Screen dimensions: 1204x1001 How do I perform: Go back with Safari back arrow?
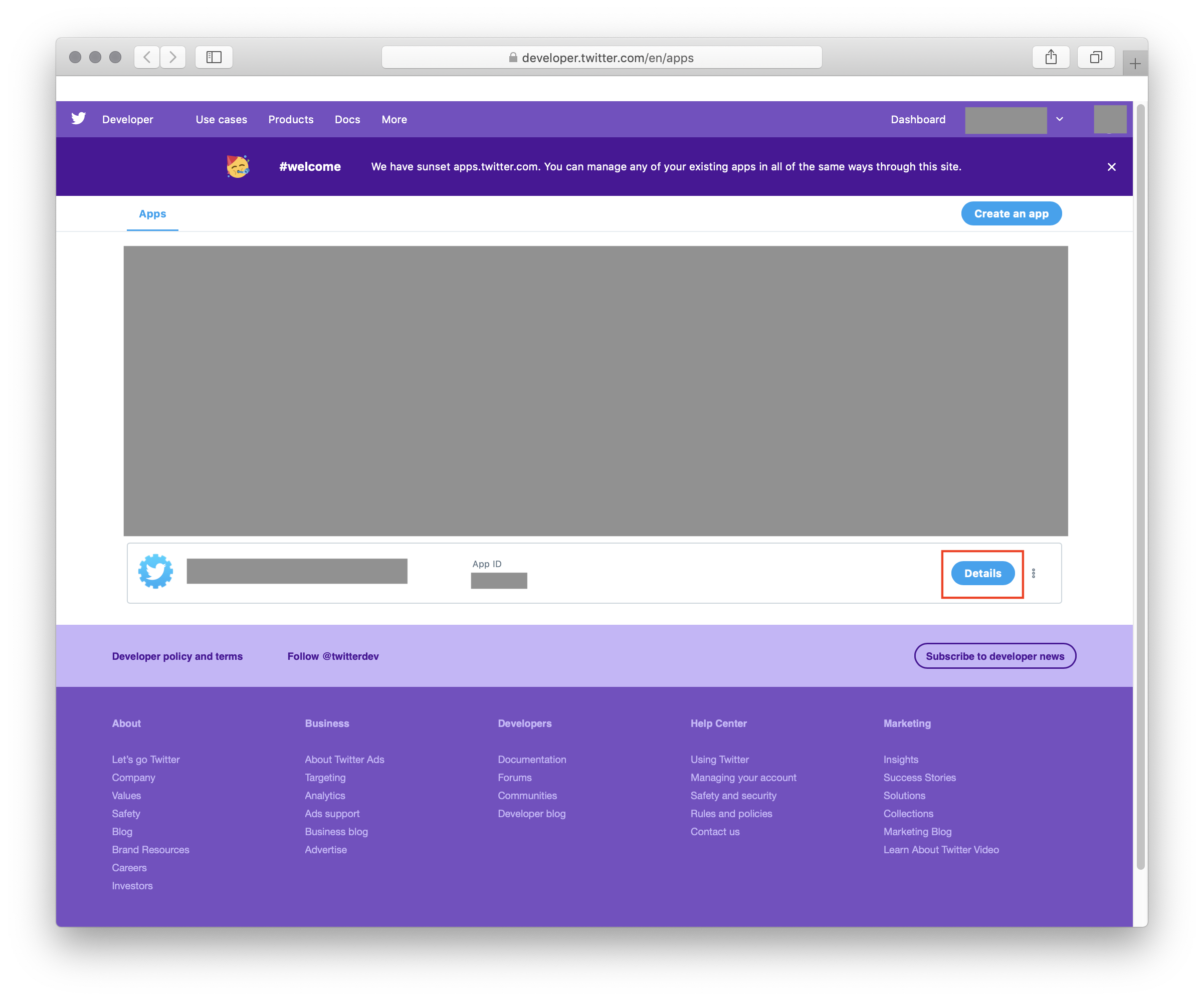click(147, 57)
